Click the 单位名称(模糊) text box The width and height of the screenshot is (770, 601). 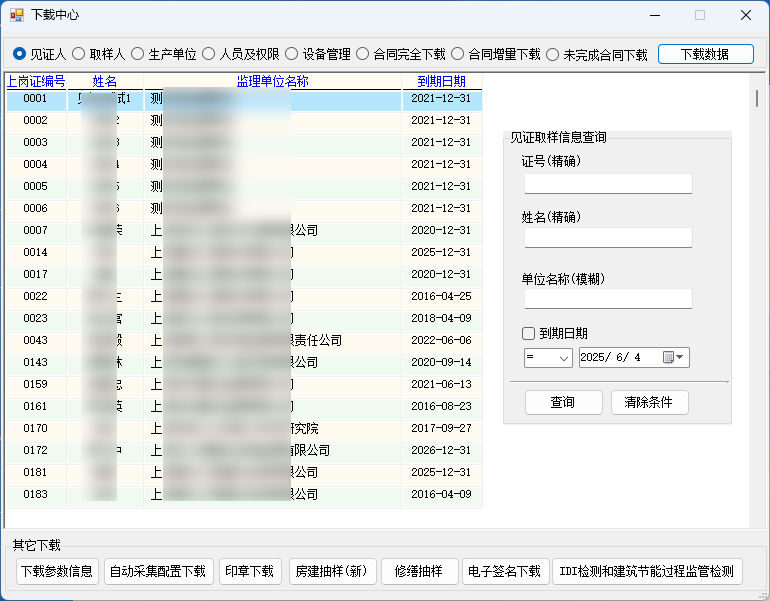(608, 299)
